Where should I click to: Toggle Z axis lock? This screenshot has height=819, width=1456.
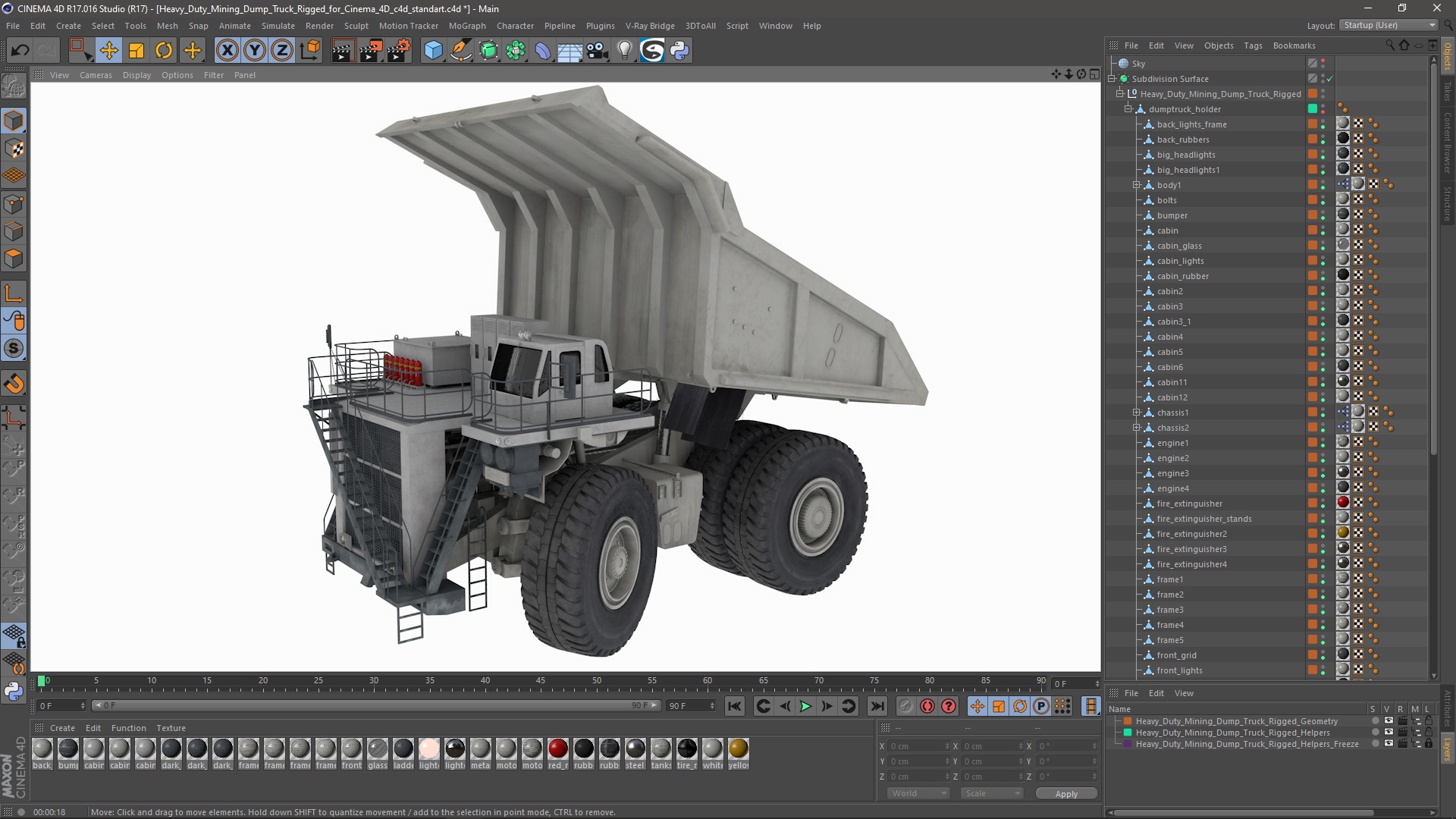coord(282,51)
